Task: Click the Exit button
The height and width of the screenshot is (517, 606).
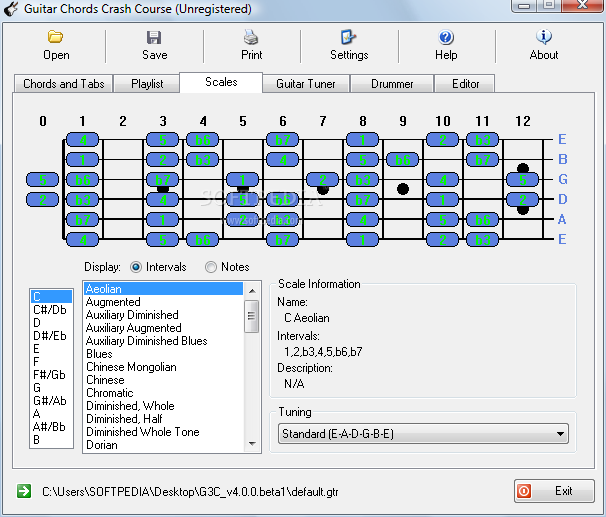Action: point(554,491)
